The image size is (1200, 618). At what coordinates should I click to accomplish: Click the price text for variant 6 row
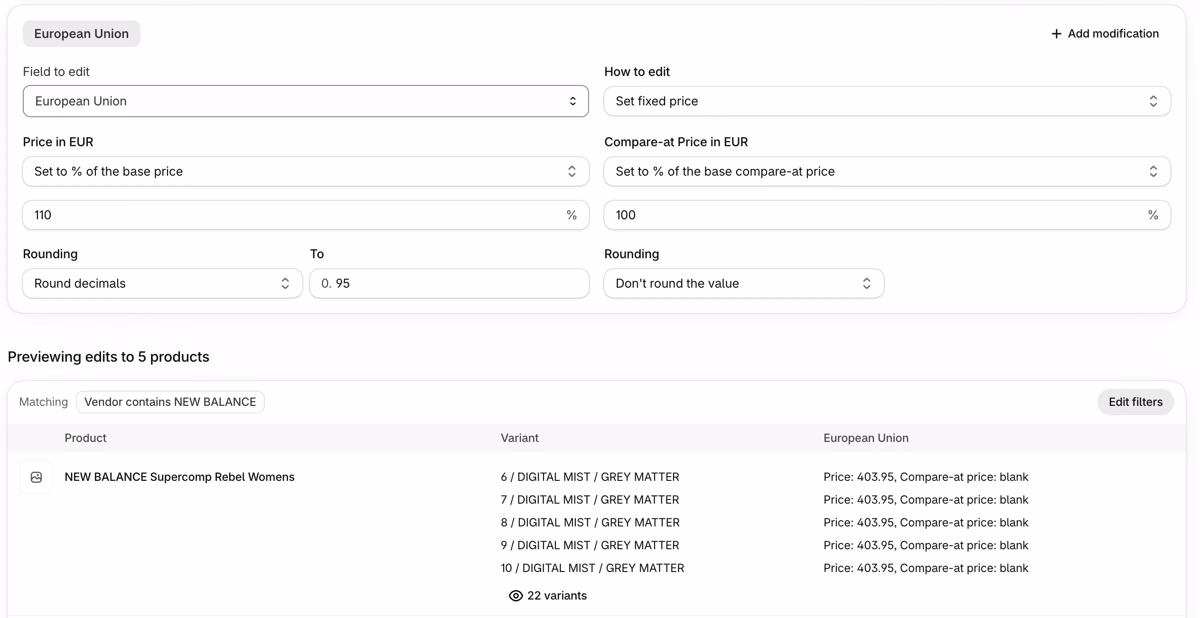(926, 477)
